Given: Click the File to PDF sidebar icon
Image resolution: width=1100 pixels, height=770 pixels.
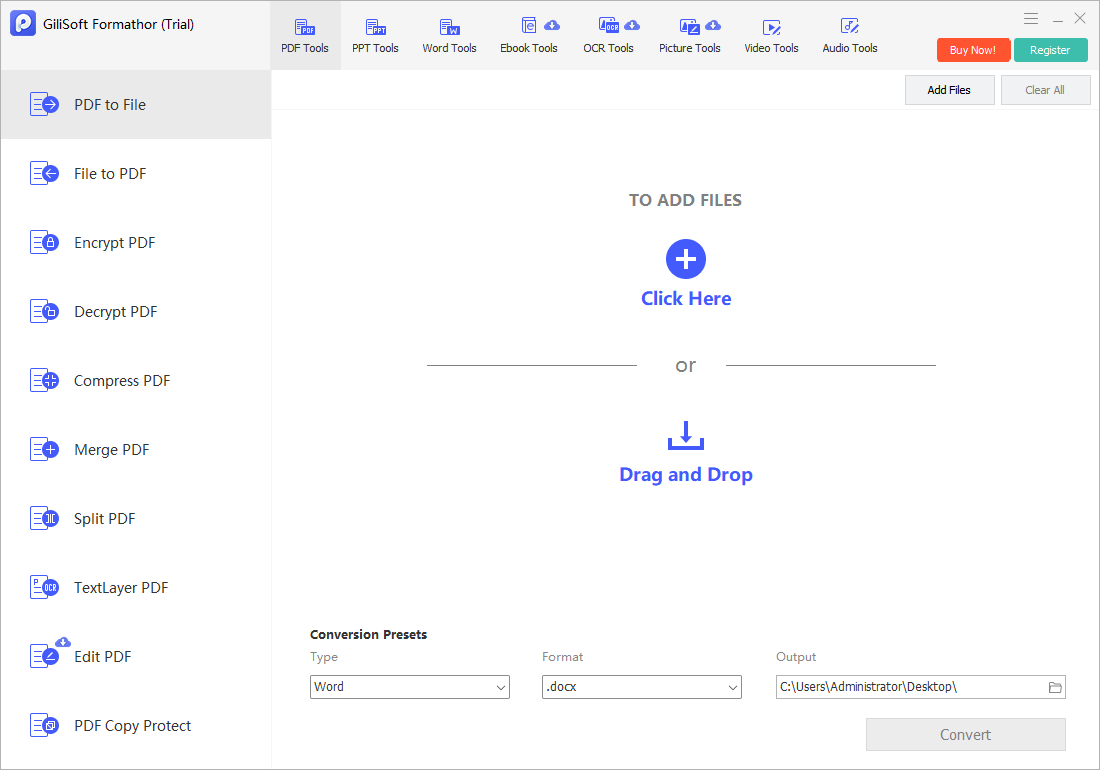Looking at the screenshot, I should click(x=44, y=173).
